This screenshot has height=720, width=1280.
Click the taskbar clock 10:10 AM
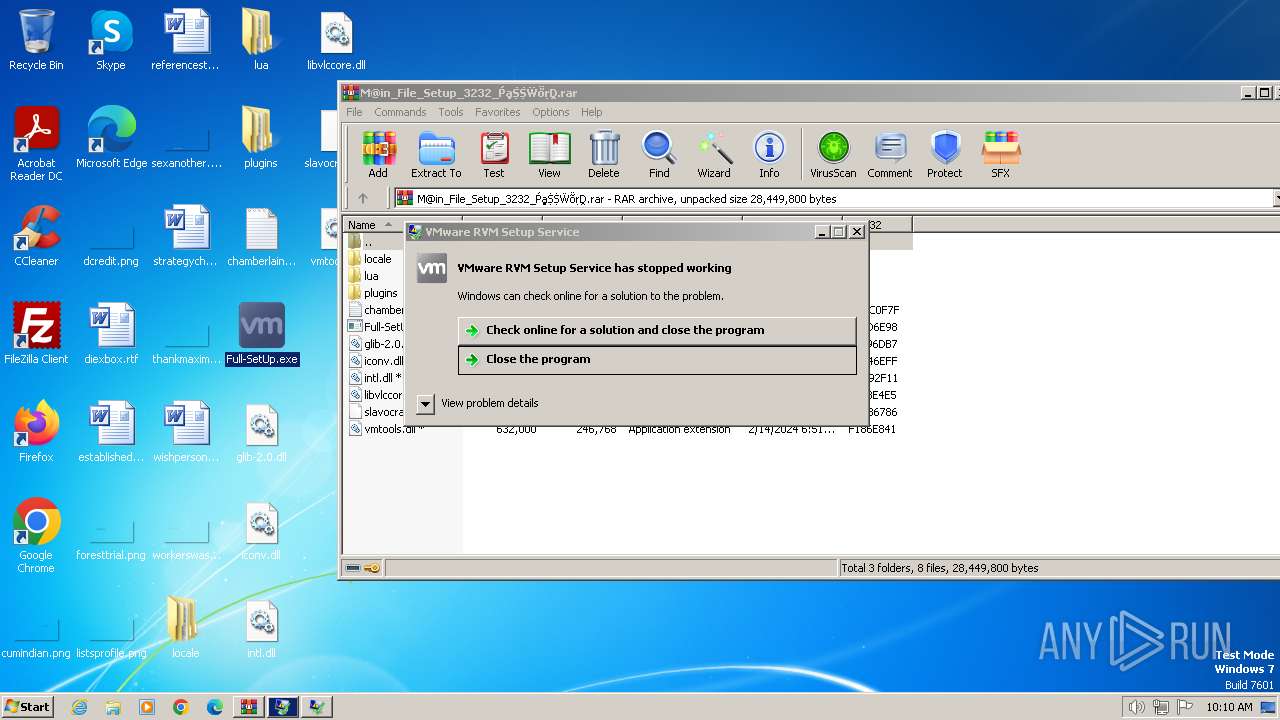(1229, 707)
